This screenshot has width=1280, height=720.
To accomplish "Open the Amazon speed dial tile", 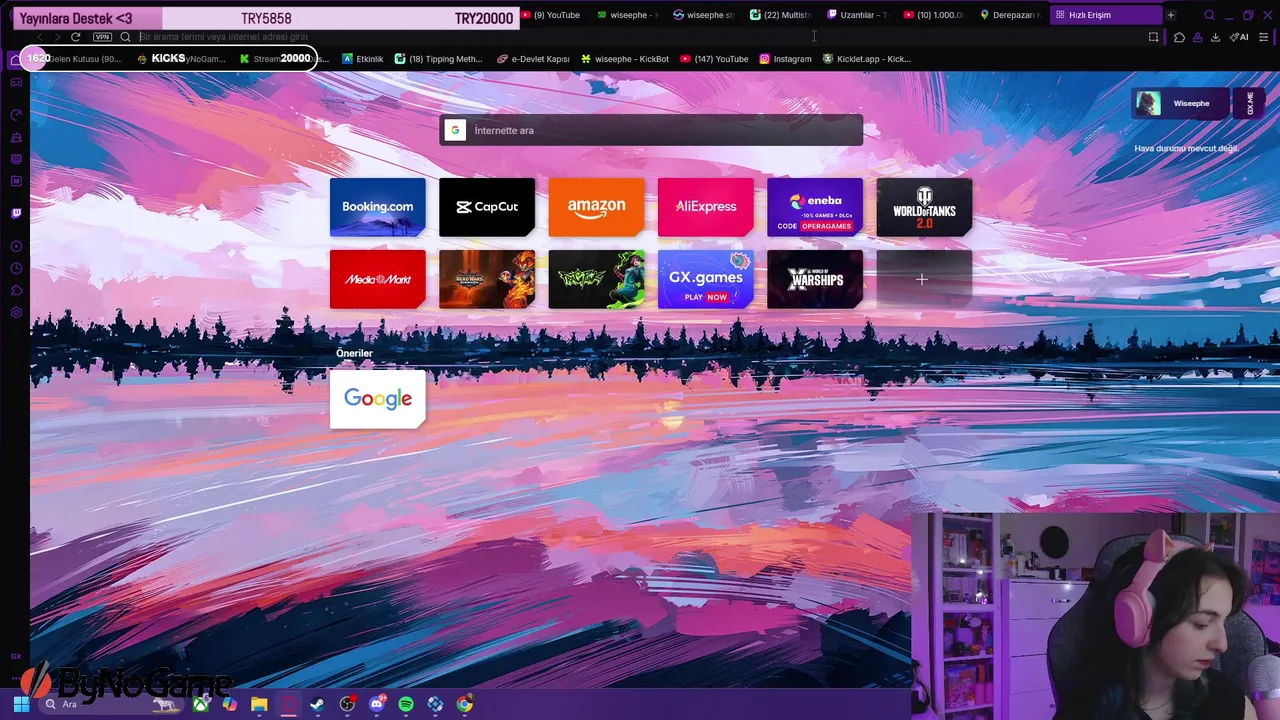I will point(596,207).
